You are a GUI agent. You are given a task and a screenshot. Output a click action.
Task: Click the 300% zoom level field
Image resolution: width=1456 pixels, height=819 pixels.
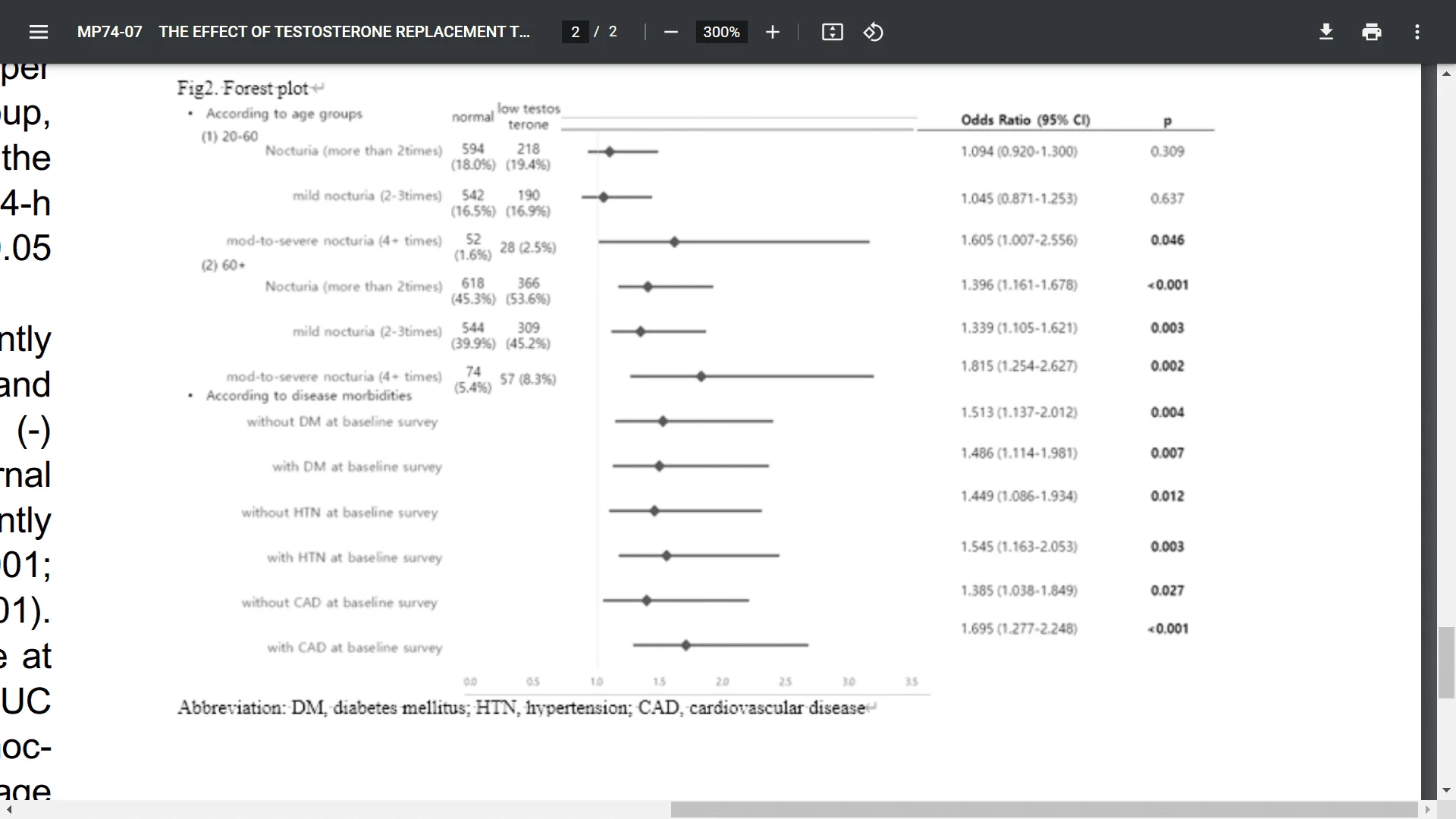(721, 32)
